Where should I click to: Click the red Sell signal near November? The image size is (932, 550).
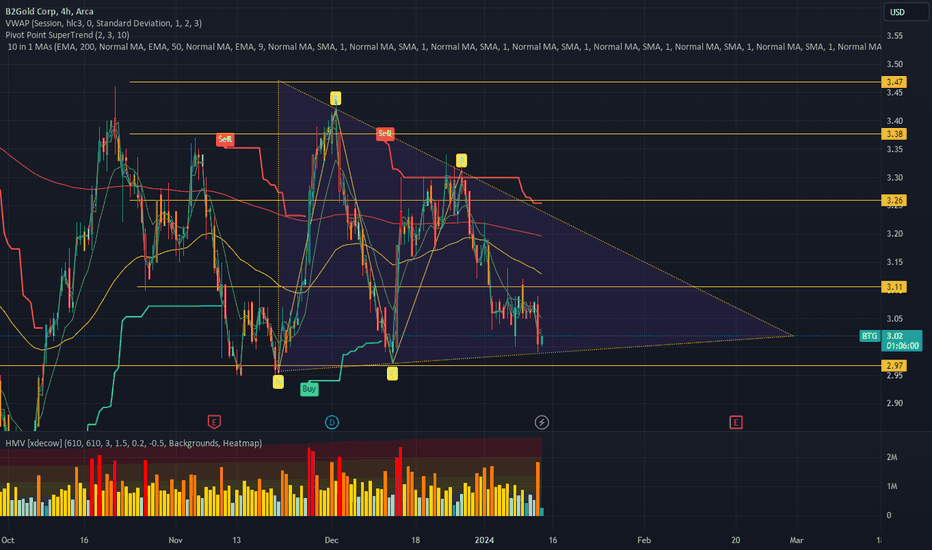coord(225,139)
